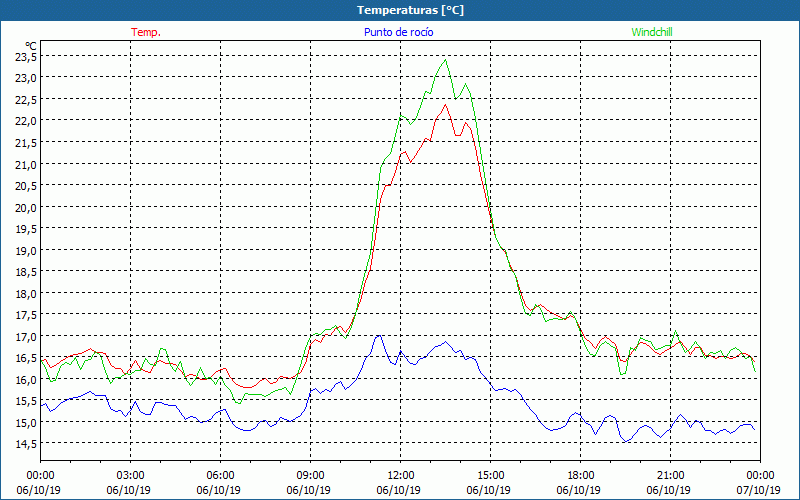800x500 pixels.
Task: Click the "18,0" y-axis value
Action: pos(26,293)
